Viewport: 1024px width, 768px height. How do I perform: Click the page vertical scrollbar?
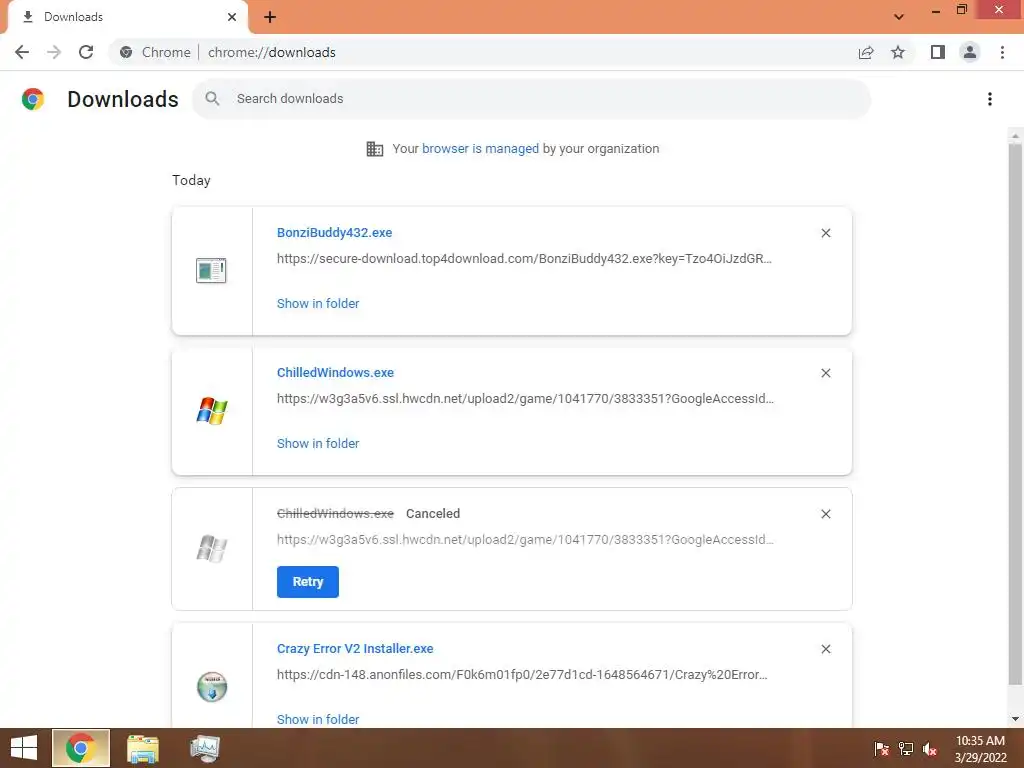[x=1015, y=414]
